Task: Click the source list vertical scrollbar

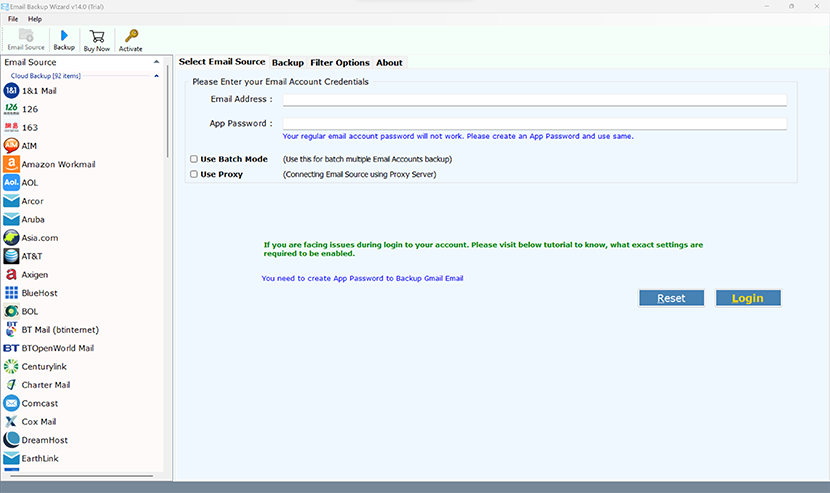Action: pyautogui.click(x=167, y=111)
